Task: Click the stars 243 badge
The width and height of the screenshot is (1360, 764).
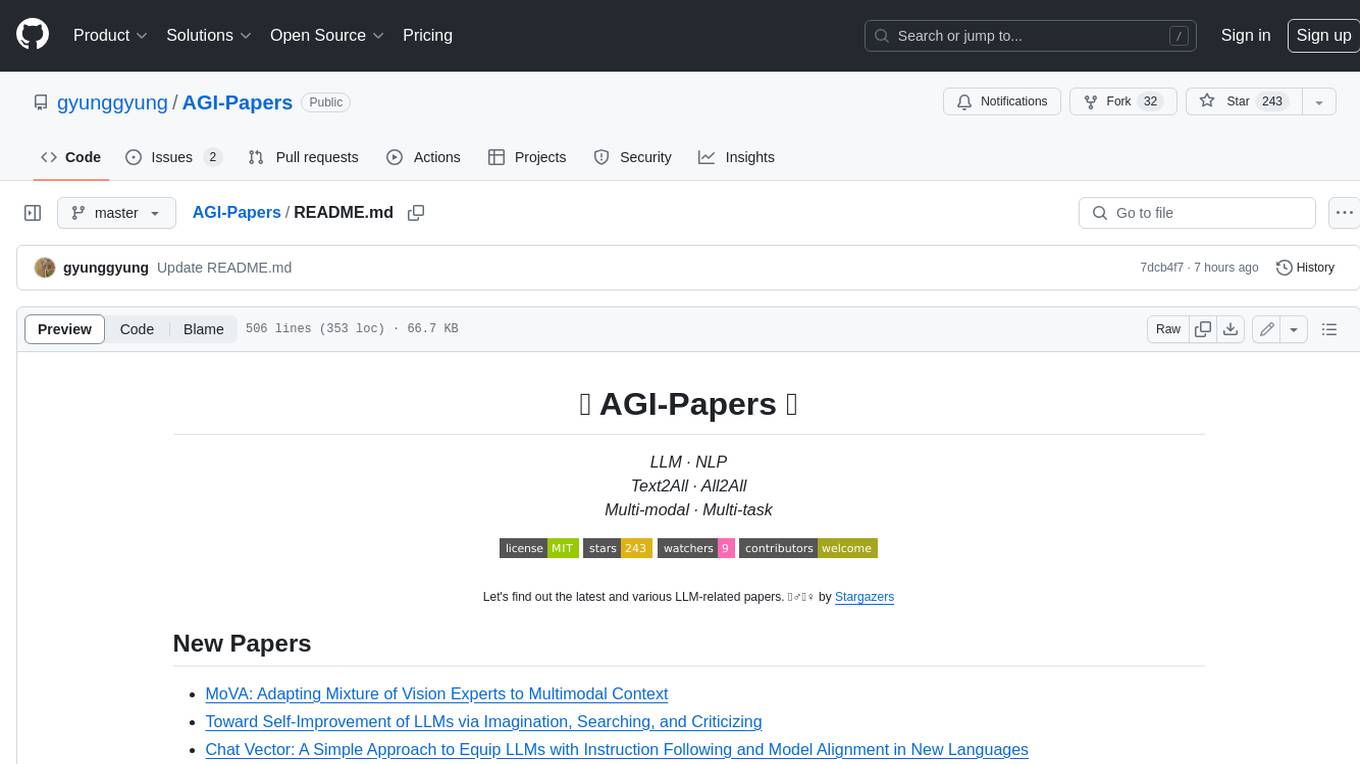Action: tap(618, 548)
